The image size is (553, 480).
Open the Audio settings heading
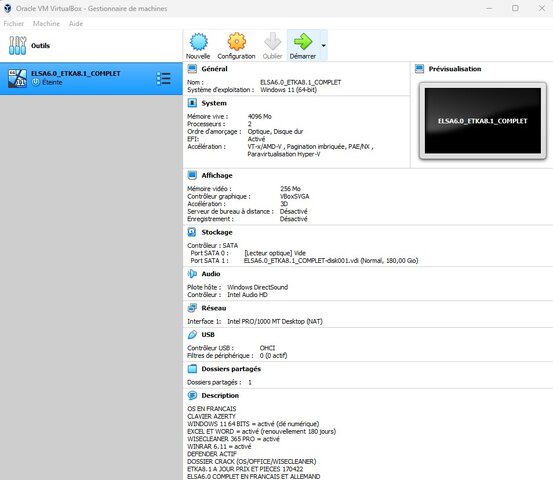pyautogui.click(x=211, y=274)
